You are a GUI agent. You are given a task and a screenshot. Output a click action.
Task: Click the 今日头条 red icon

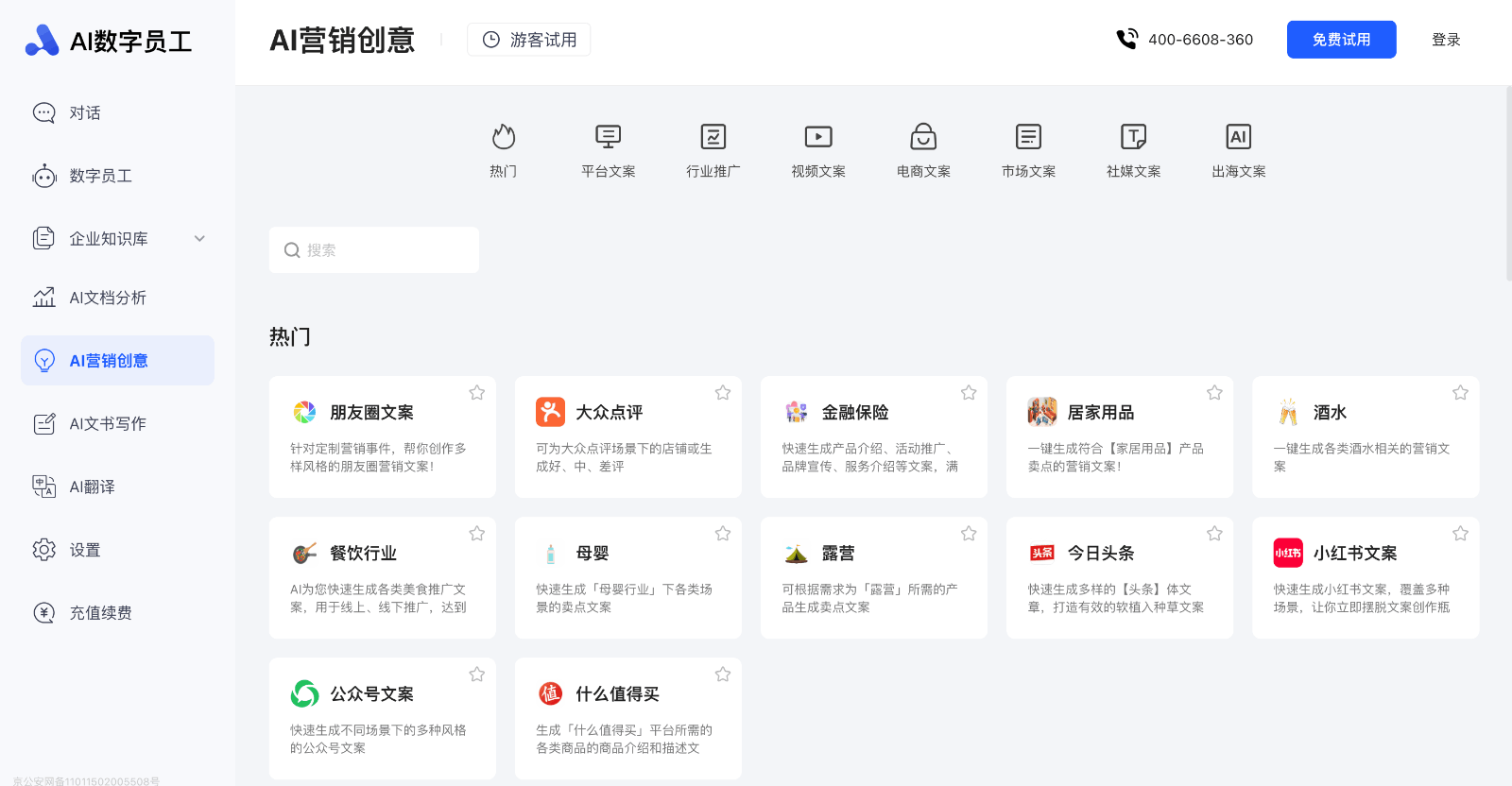1042,553
